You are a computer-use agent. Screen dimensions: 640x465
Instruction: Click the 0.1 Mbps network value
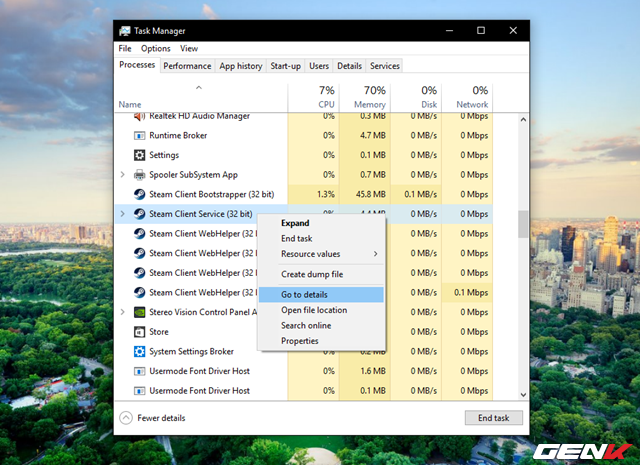pyautogui.click(x=471, y=293)
